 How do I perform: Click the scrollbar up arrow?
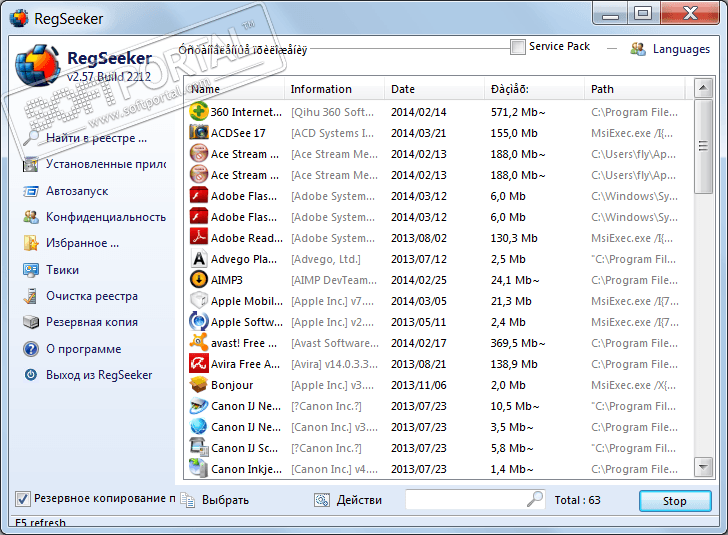703,87
